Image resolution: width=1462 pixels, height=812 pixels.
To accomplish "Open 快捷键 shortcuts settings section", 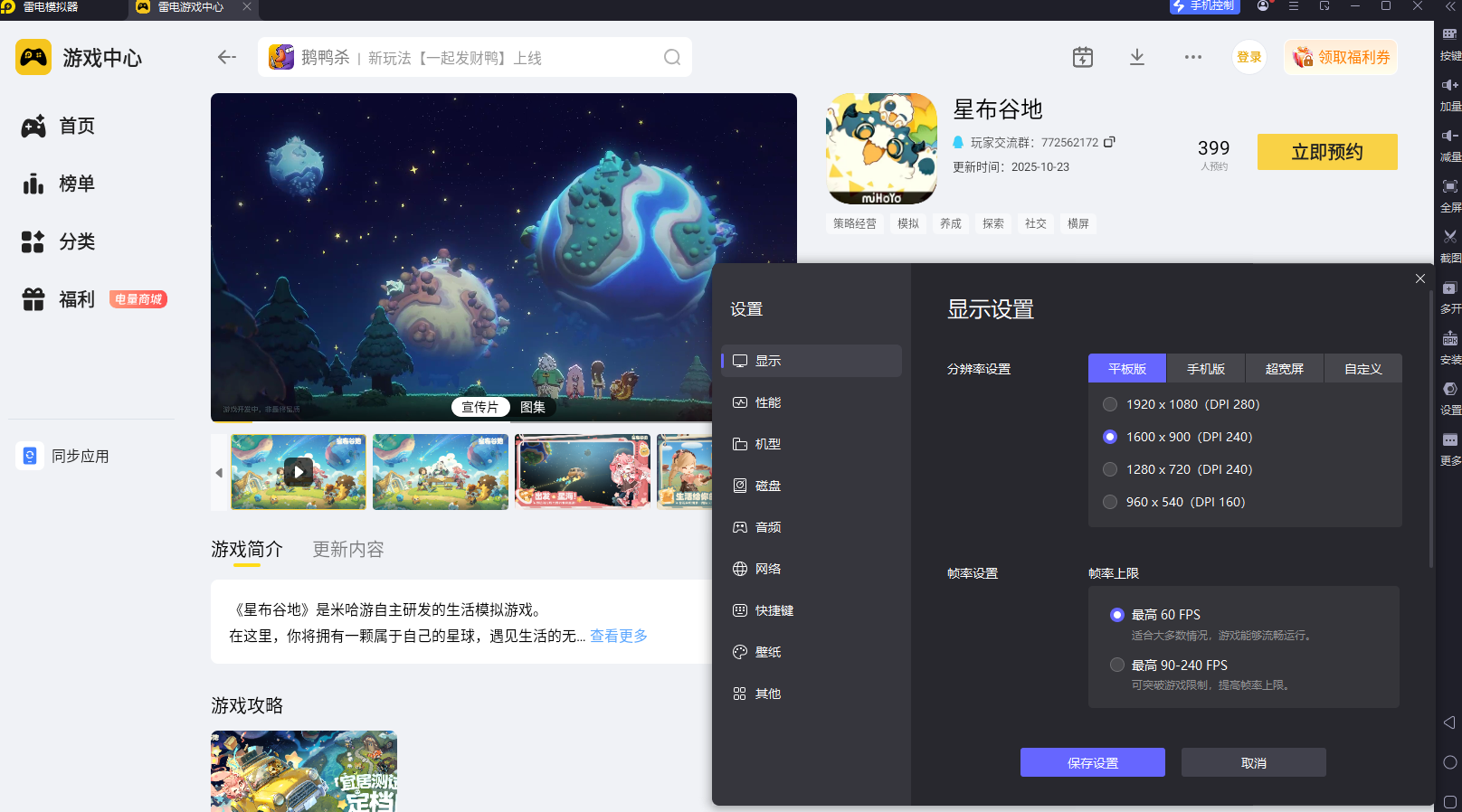I will 812,610.
